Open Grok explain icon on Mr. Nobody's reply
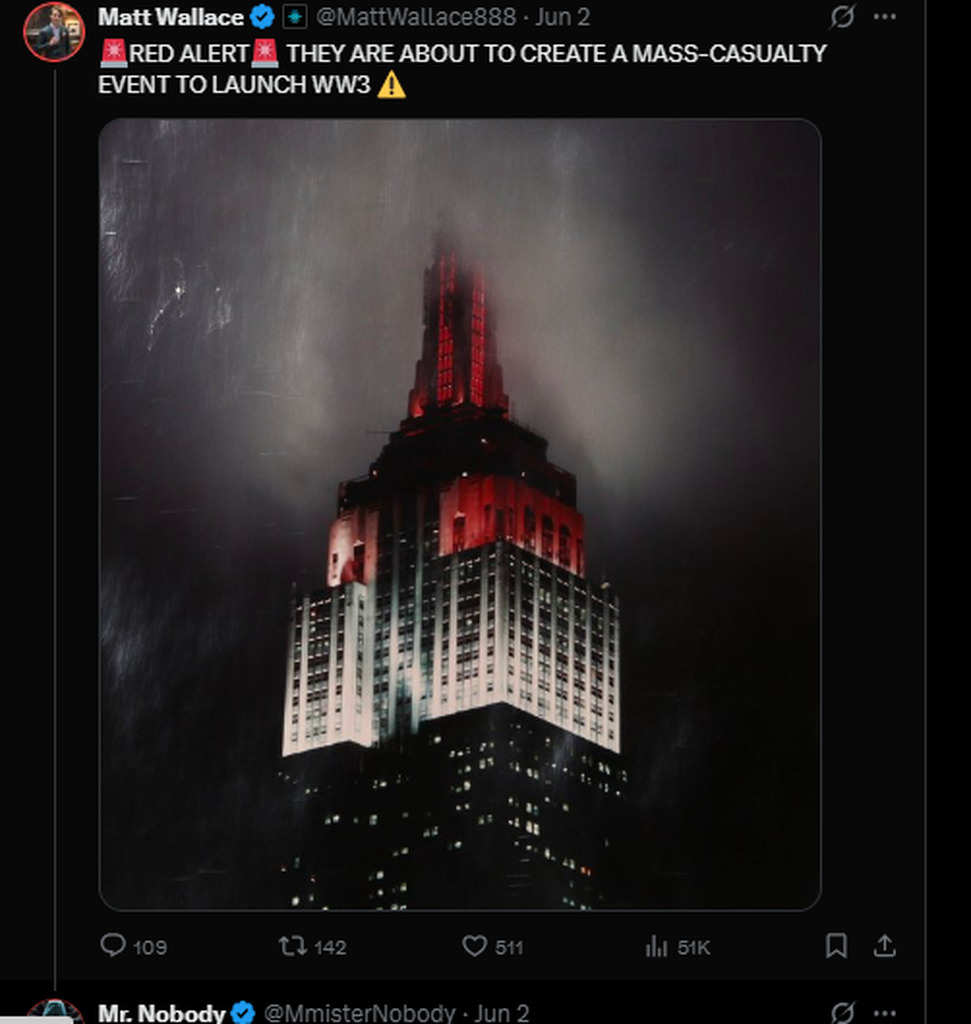This screenshot has height=1024, width=971. (842, 1013)
